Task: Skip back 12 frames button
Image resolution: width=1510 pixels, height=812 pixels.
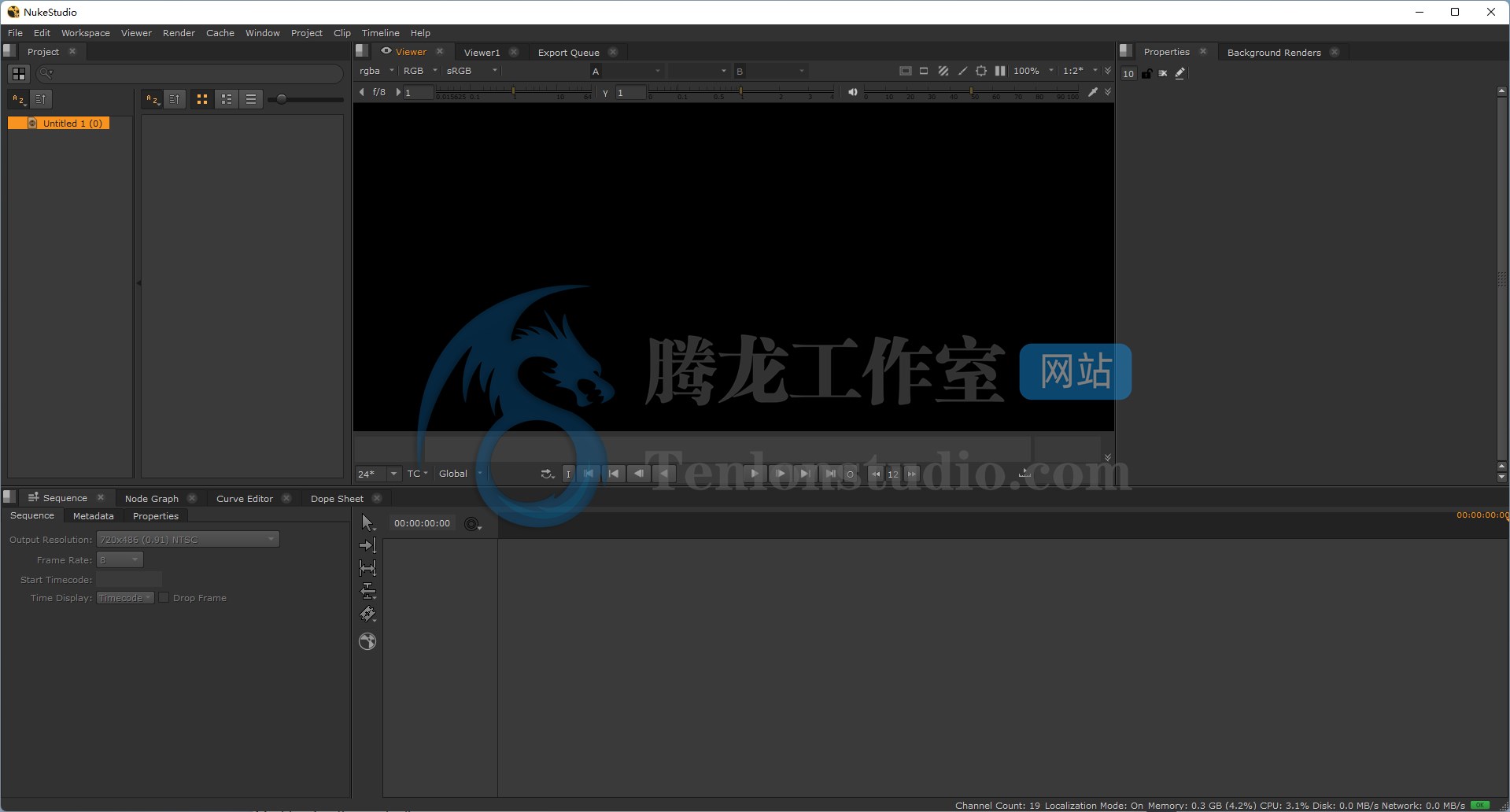Action: [875, 474]
